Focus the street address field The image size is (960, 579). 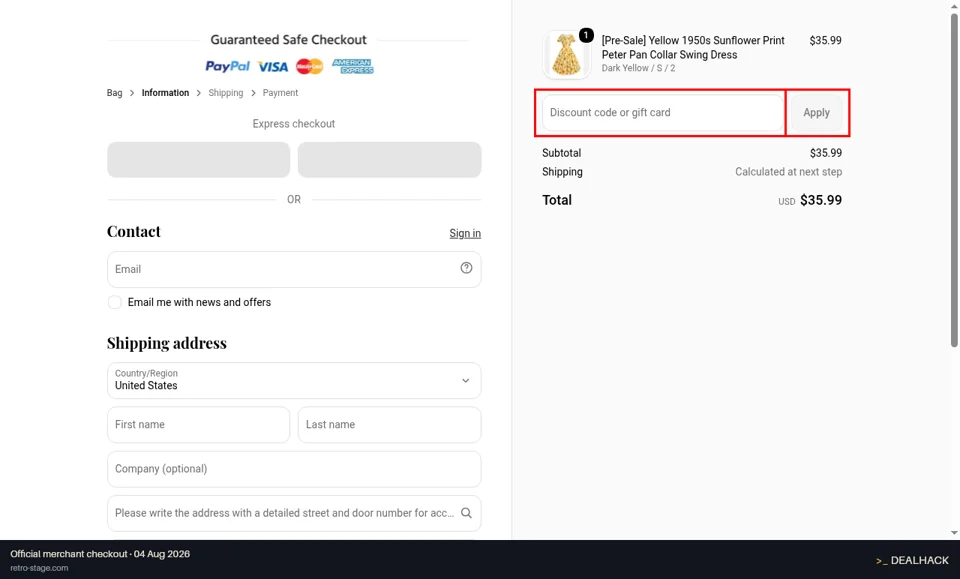(x=294, y=513)
